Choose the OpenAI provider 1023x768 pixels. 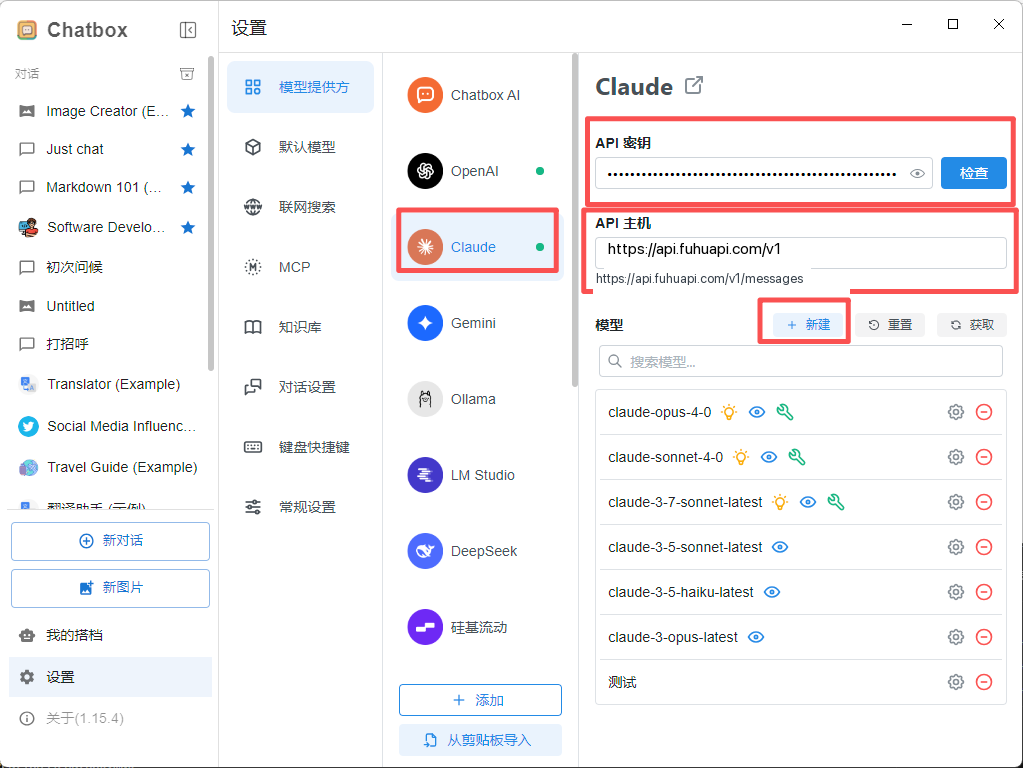tap(478, 171)
